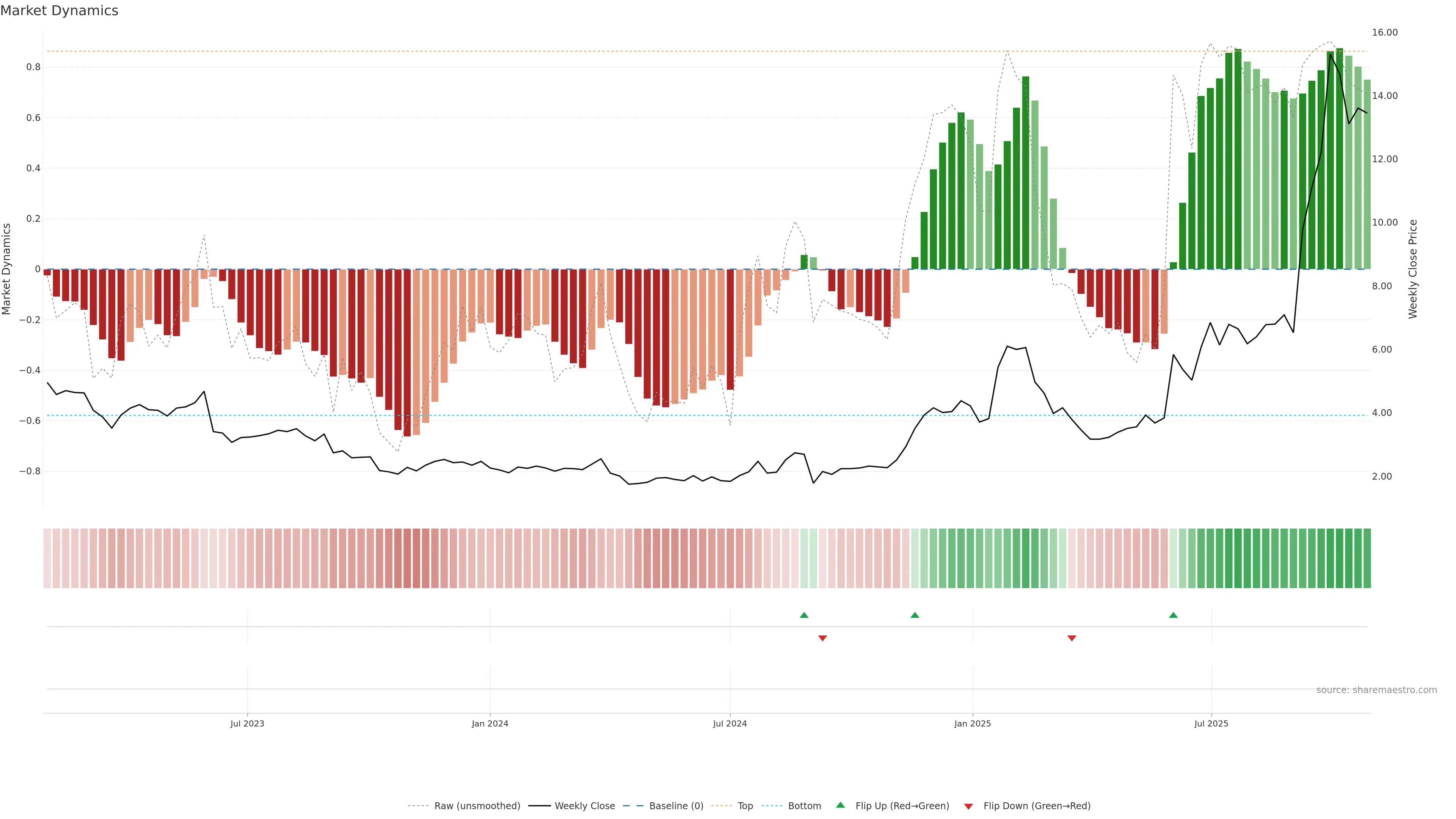Click the Jul 2023 axis label
This screenshot has height=819, width=1456.
pyautogui.click(x=247, y=723)
